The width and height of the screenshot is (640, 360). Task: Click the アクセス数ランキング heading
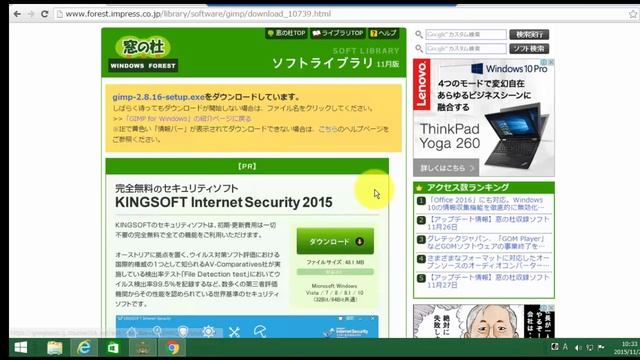click(468, 187)
